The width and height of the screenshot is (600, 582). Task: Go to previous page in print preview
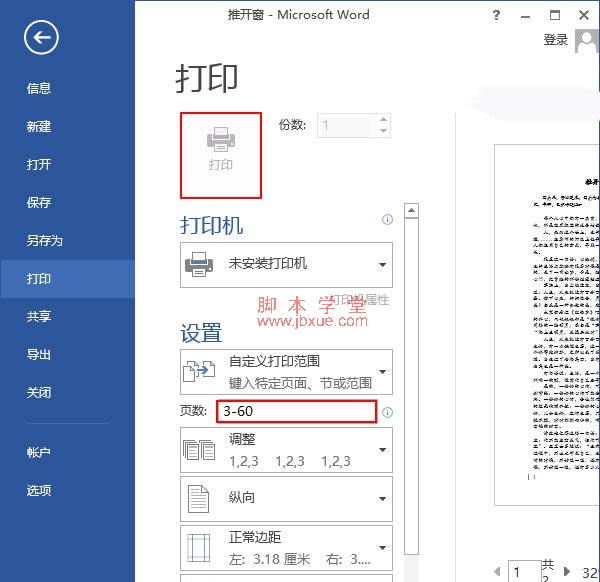click(x=497, y=572)
